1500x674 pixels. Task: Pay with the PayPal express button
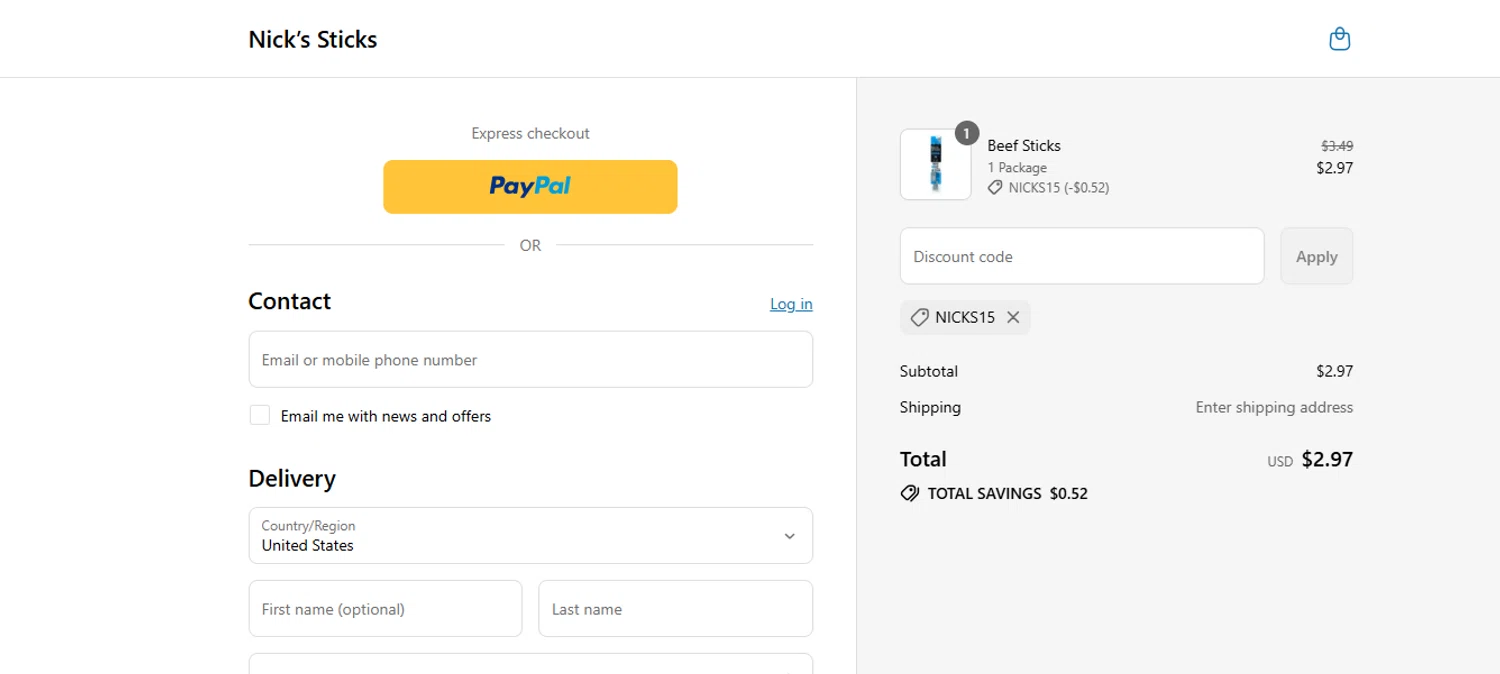tap(530, 186)
